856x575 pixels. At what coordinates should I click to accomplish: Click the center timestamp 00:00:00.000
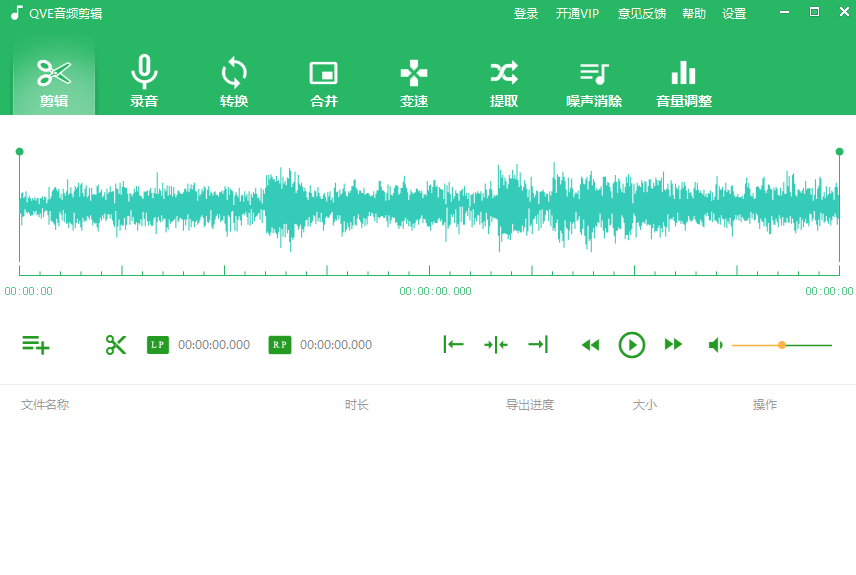tap(435, 291)
